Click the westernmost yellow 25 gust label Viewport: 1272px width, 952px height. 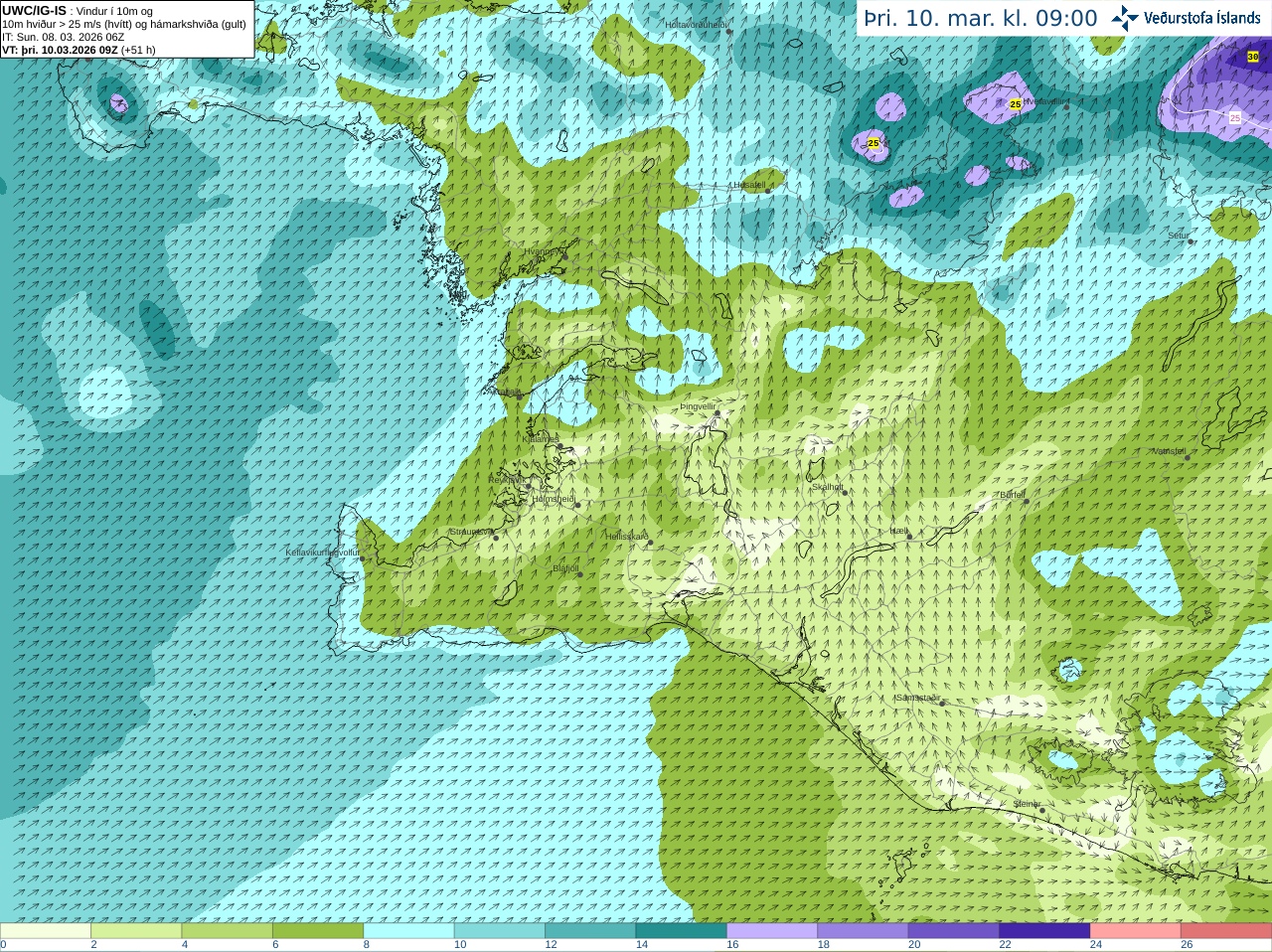point(874,143)
